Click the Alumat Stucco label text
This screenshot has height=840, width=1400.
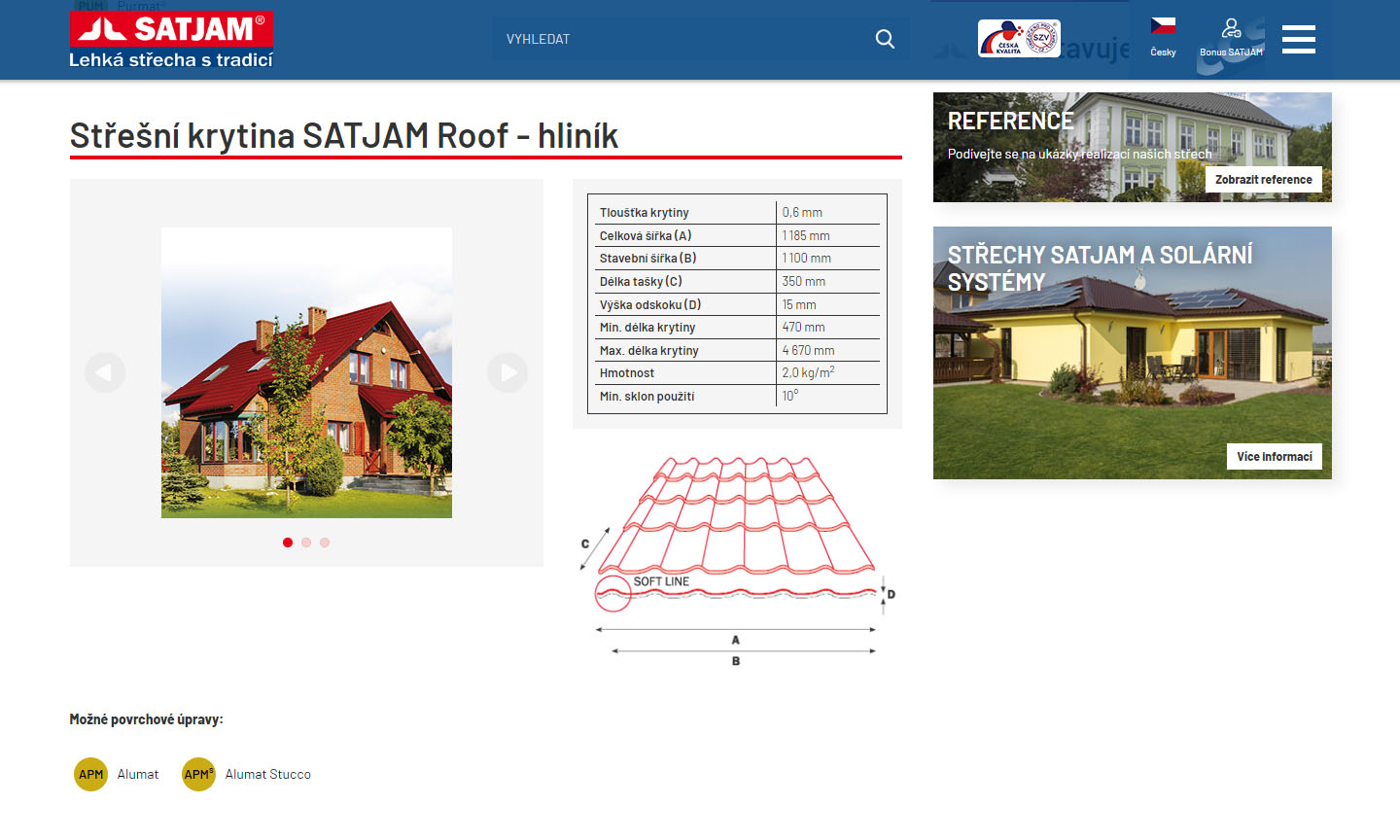click(x=268, y=775)
